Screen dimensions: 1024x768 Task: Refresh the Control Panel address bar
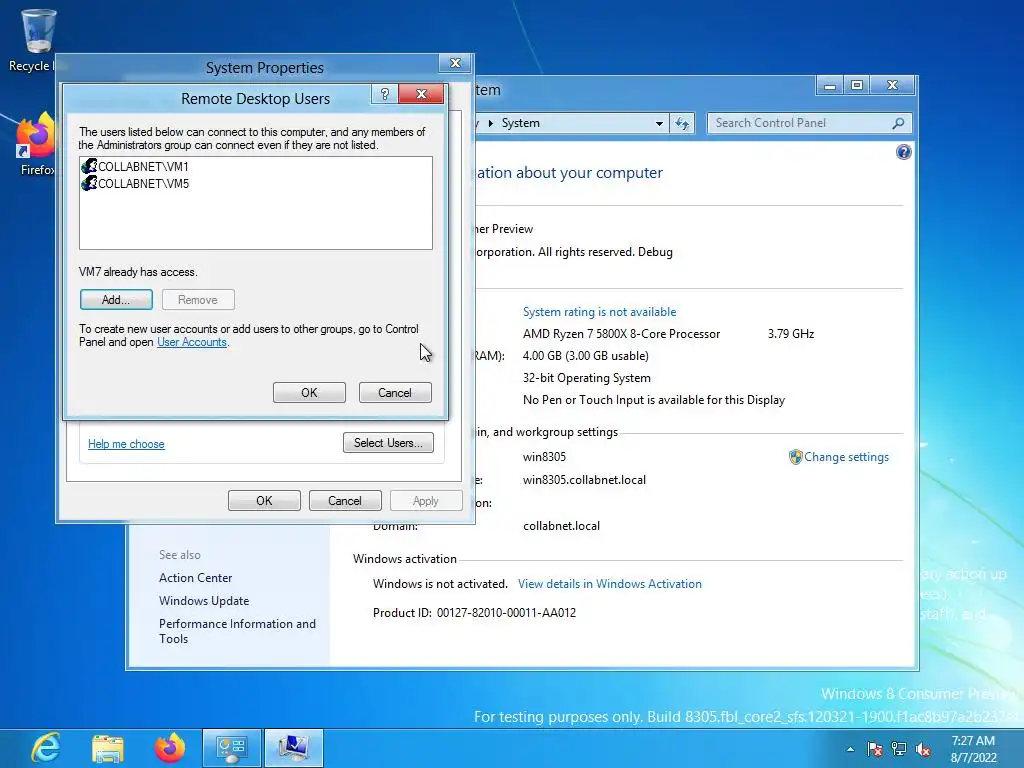pos(682,123)
